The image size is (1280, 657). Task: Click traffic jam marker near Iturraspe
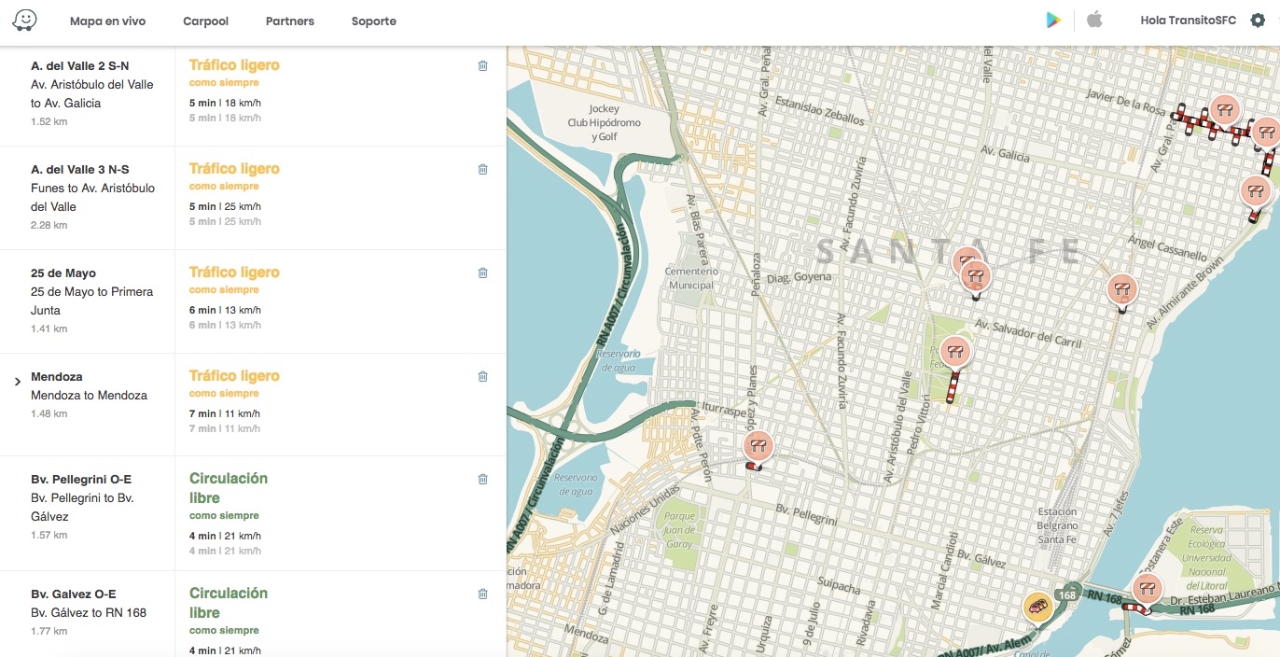click(x=758, y=446)
